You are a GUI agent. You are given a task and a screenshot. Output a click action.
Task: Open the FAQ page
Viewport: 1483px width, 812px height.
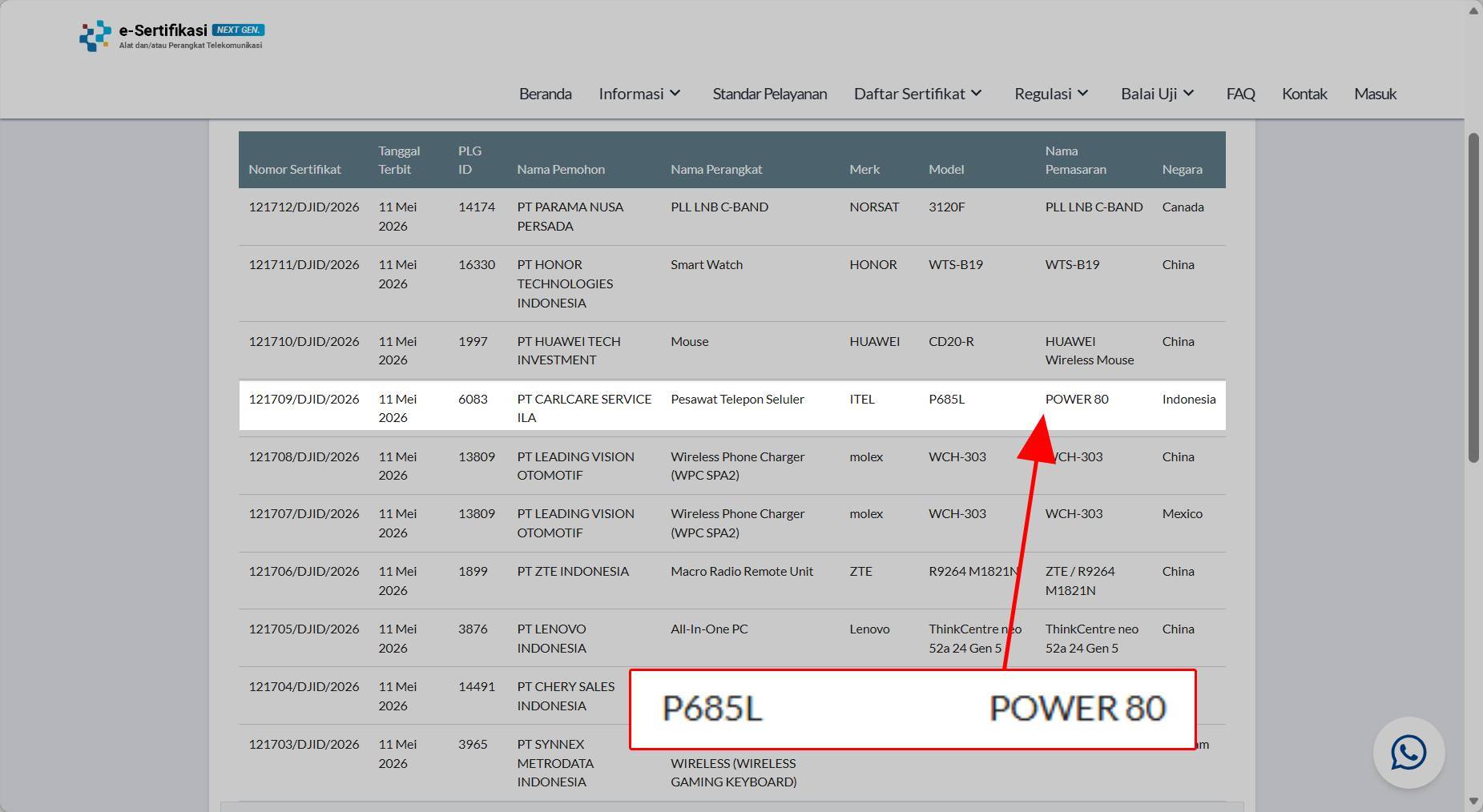[1240, 94]
